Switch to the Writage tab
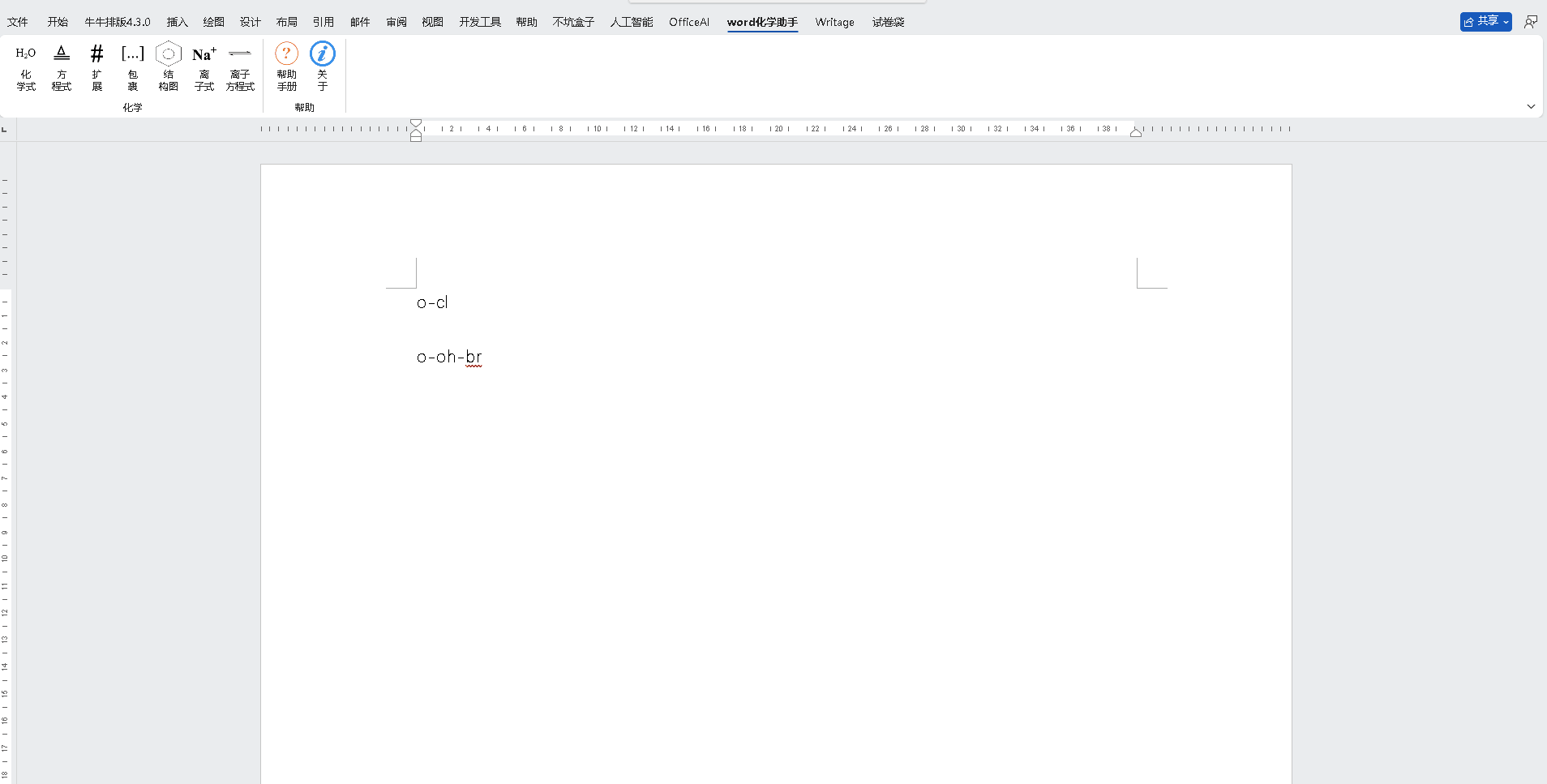1547x784 pixels. click(x=835, y=22)
